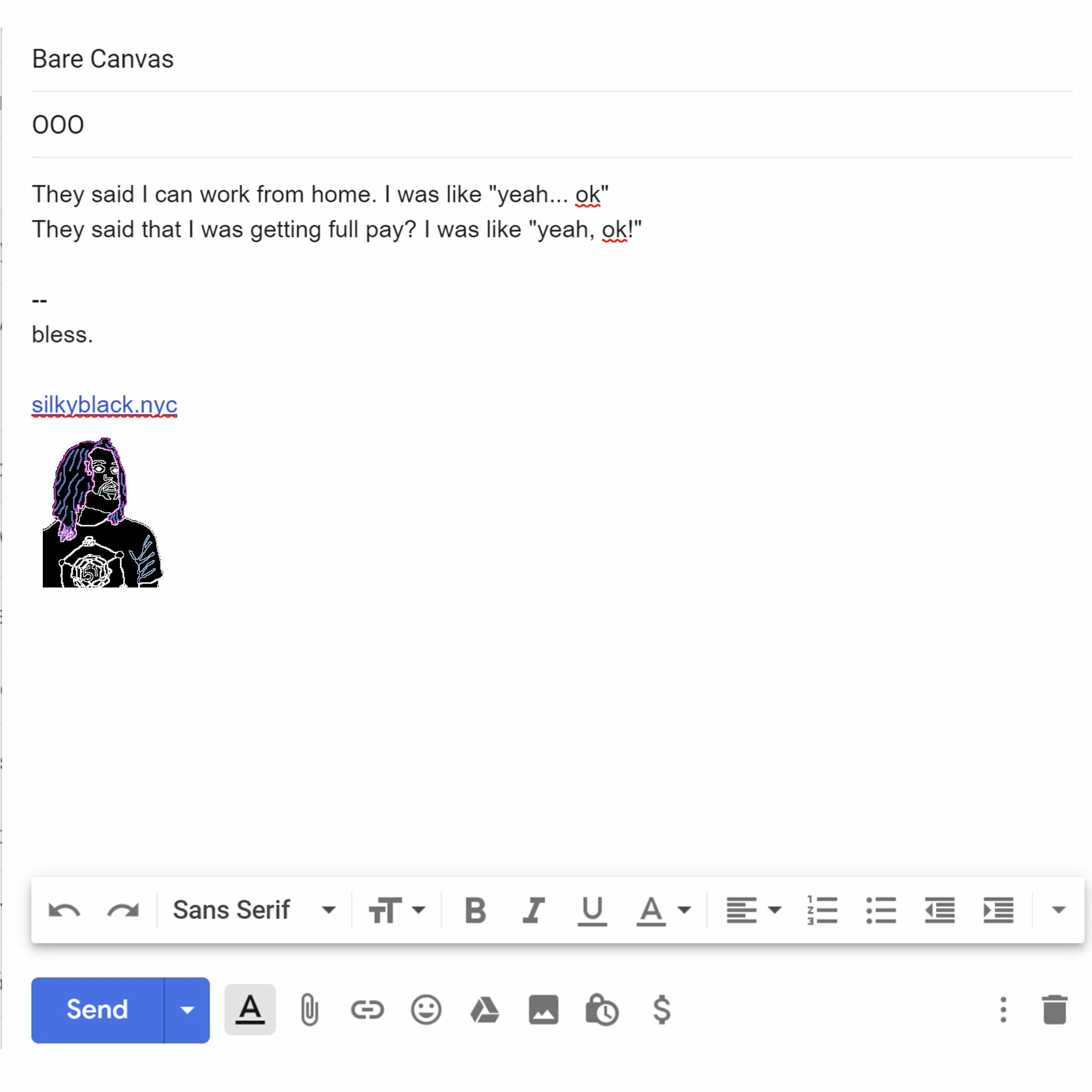Open the text size dropdown
1092x1092 pixels.
[397, 911]
